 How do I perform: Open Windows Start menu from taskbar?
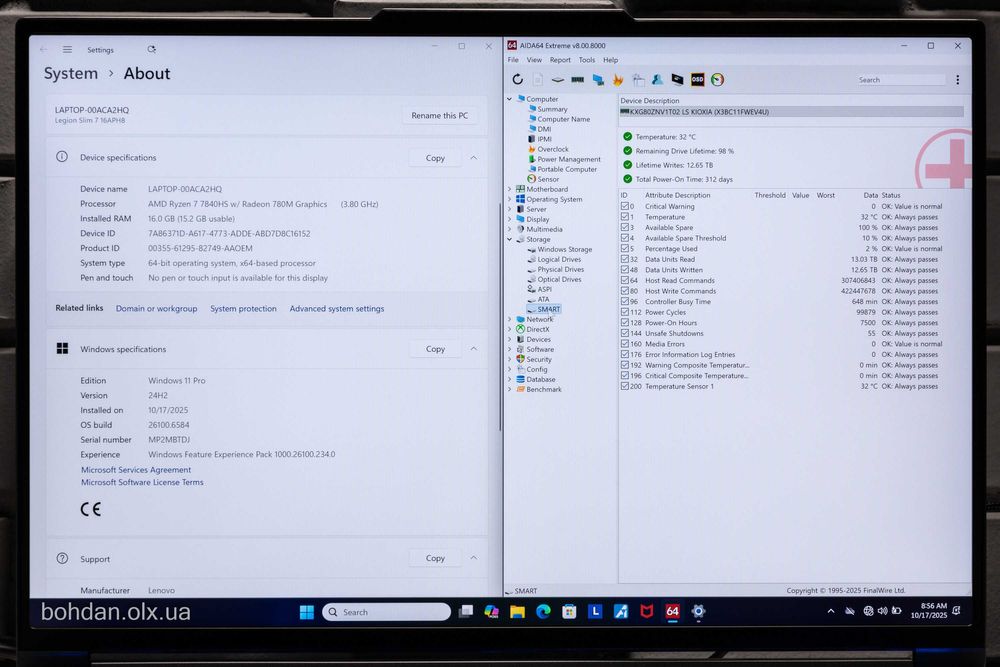click(x=307, y=612)
